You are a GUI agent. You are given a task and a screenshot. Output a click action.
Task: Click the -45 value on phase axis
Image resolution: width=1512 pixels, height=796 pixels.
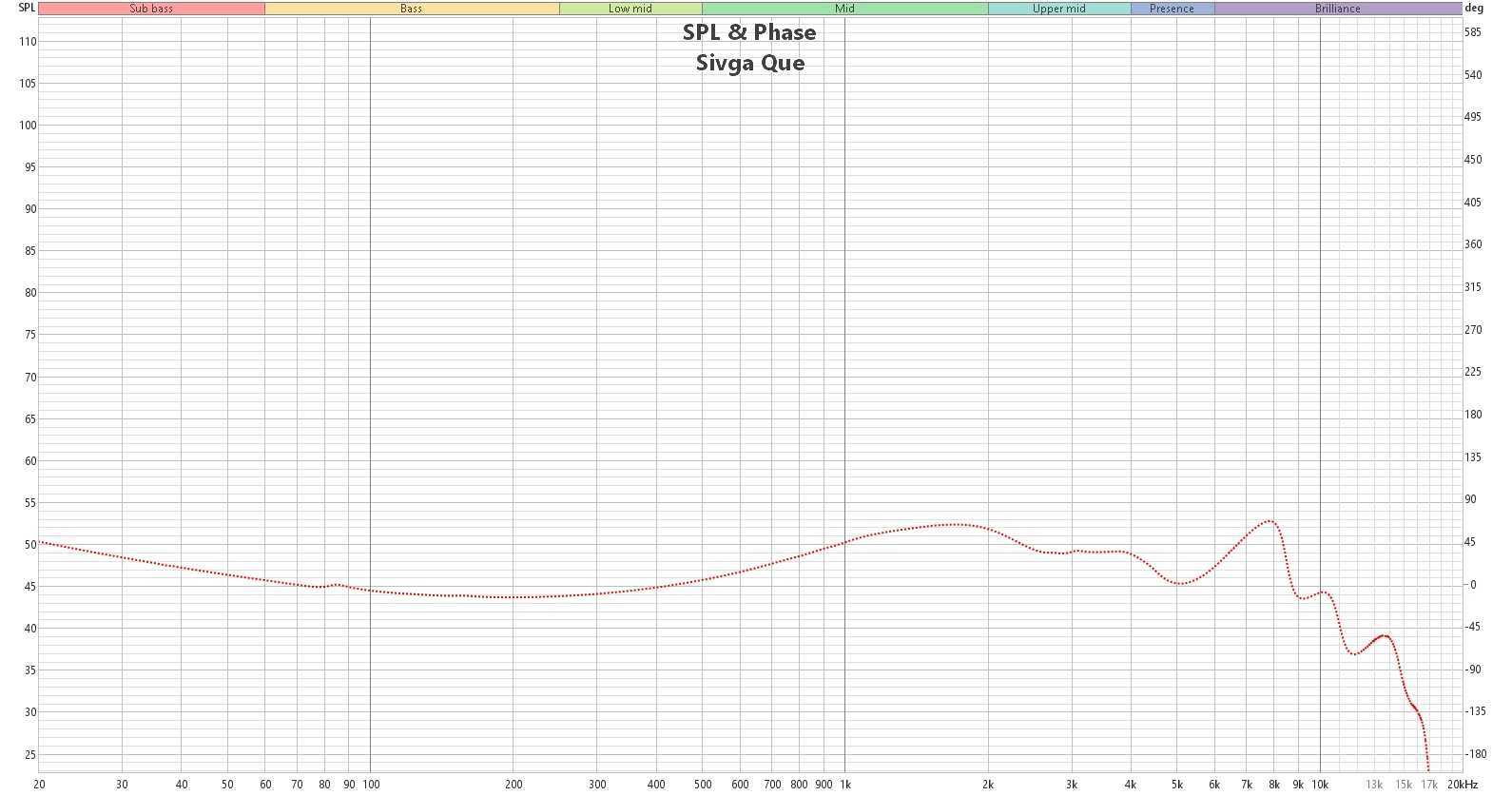(x=1472, y=627)
